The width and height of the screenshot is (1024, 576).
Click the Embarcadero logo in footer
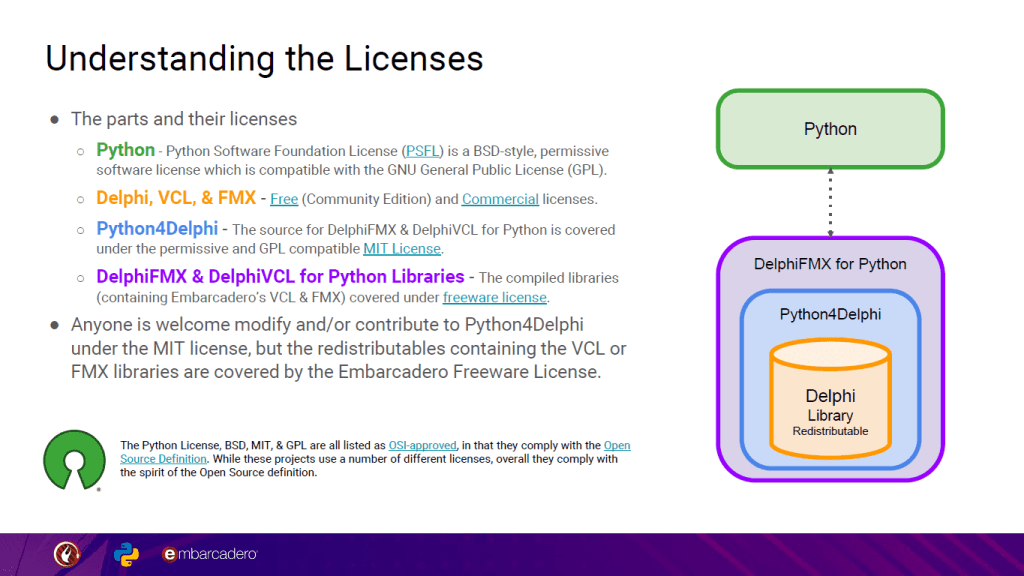tap(210, 554)
